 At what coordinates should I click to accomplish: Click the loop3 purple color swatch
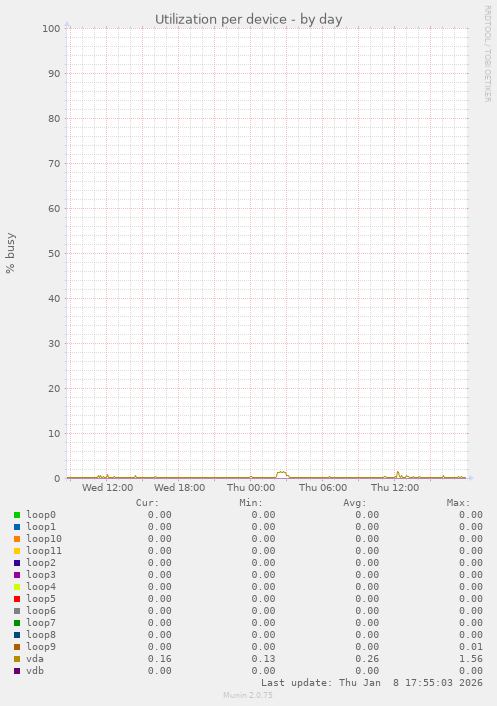(17, 575)
